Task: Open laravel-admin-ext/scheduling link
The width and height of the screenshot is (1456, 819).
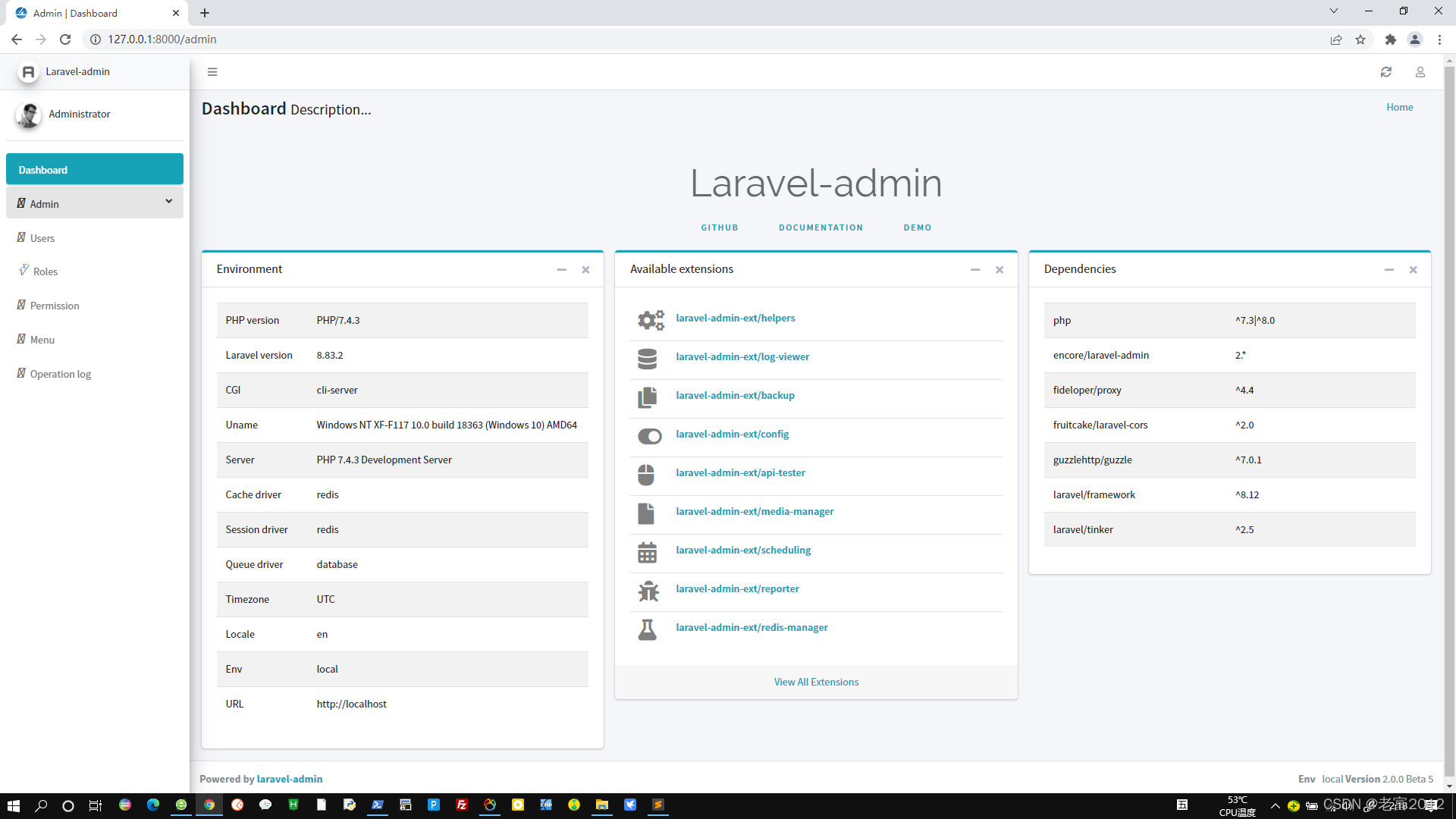Action: (743, 551)
